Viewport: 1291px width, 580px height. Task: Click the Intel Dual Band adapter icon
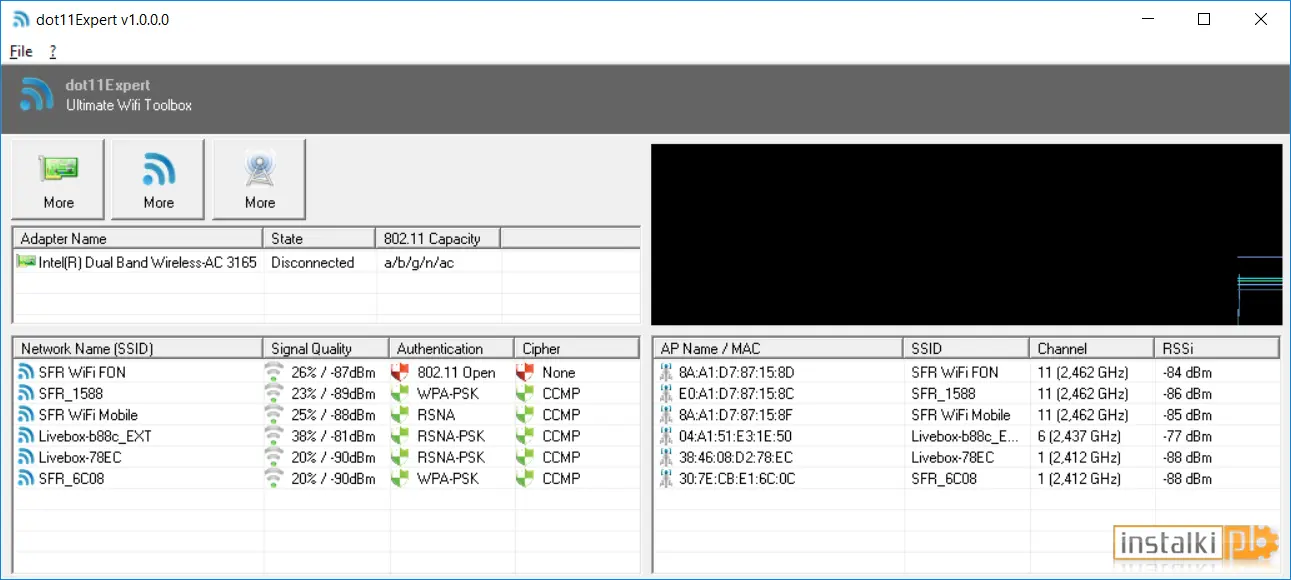pos(27,262)
